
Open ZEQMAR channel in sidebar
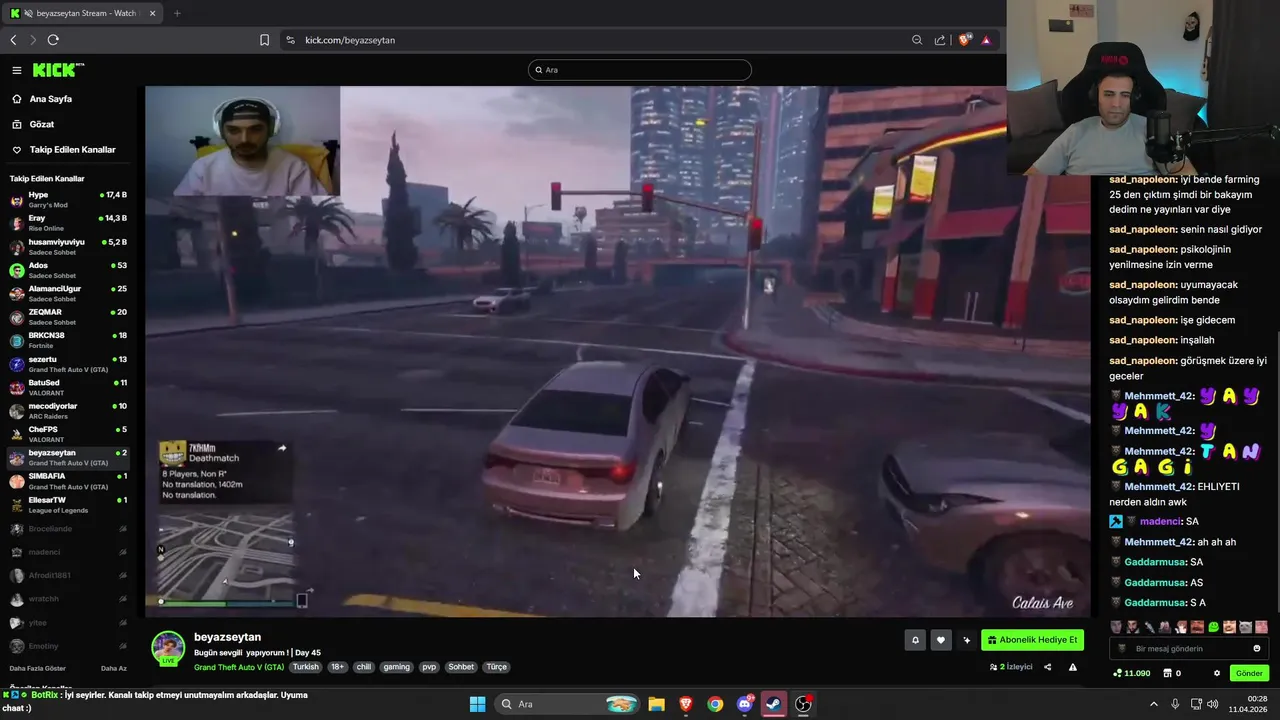coord(68,316)
